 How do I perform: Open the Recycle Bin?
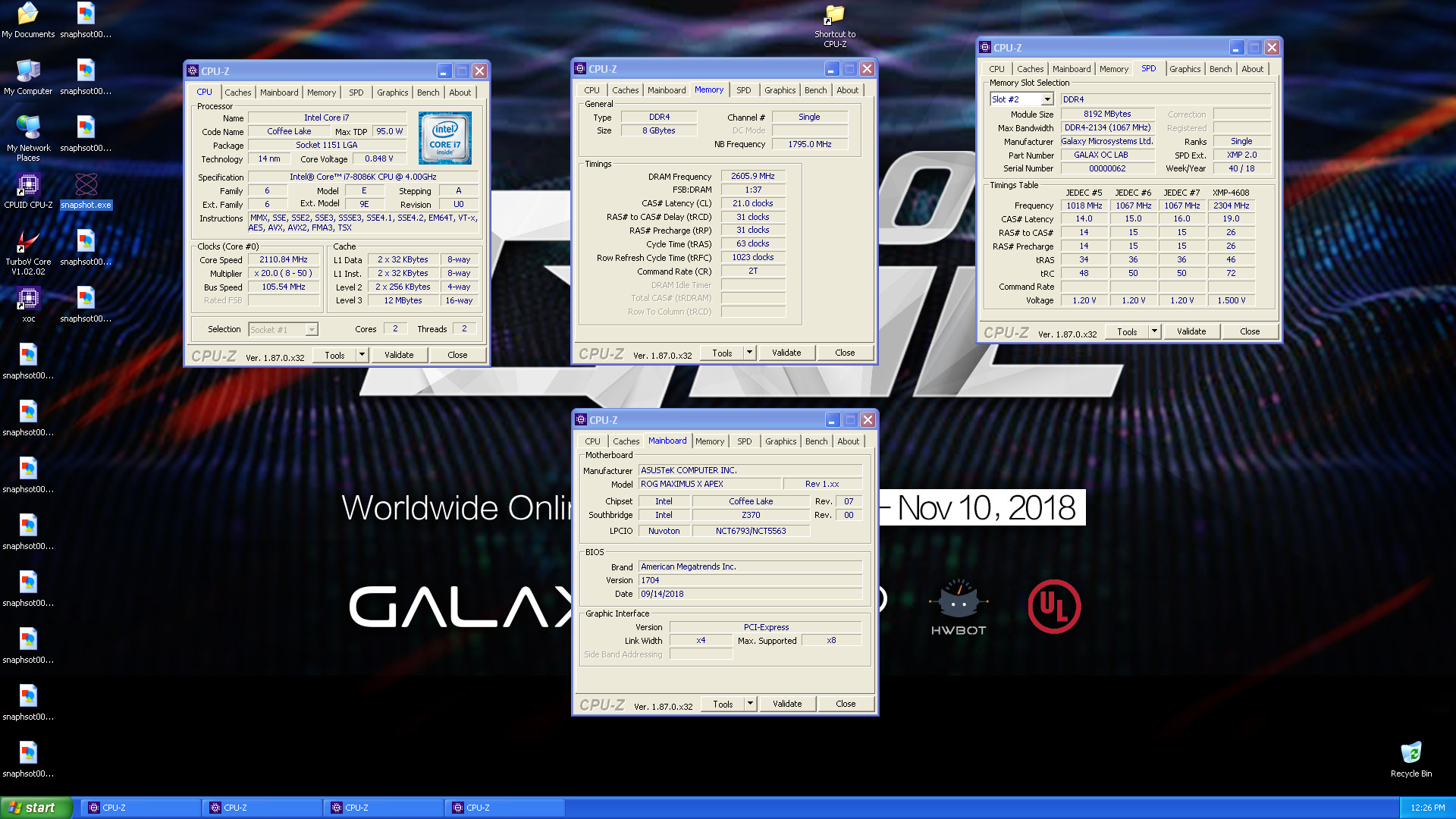click(1411, 760)
